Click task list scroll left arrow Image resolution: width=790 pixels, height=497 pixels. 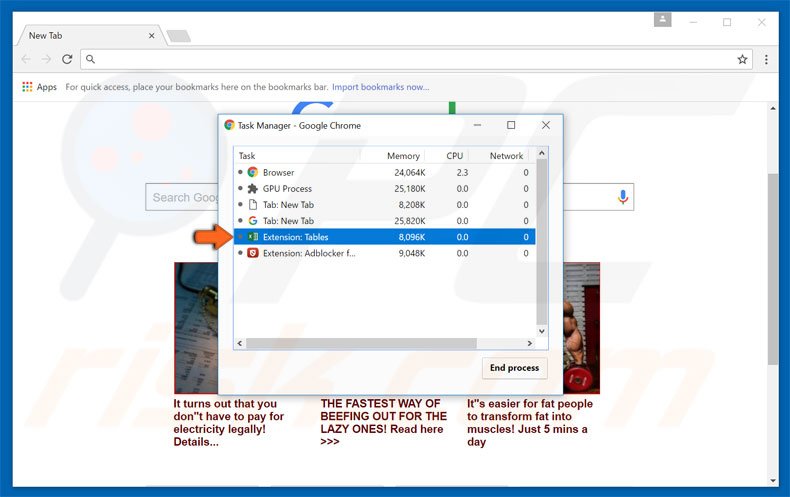click(240, 343)
